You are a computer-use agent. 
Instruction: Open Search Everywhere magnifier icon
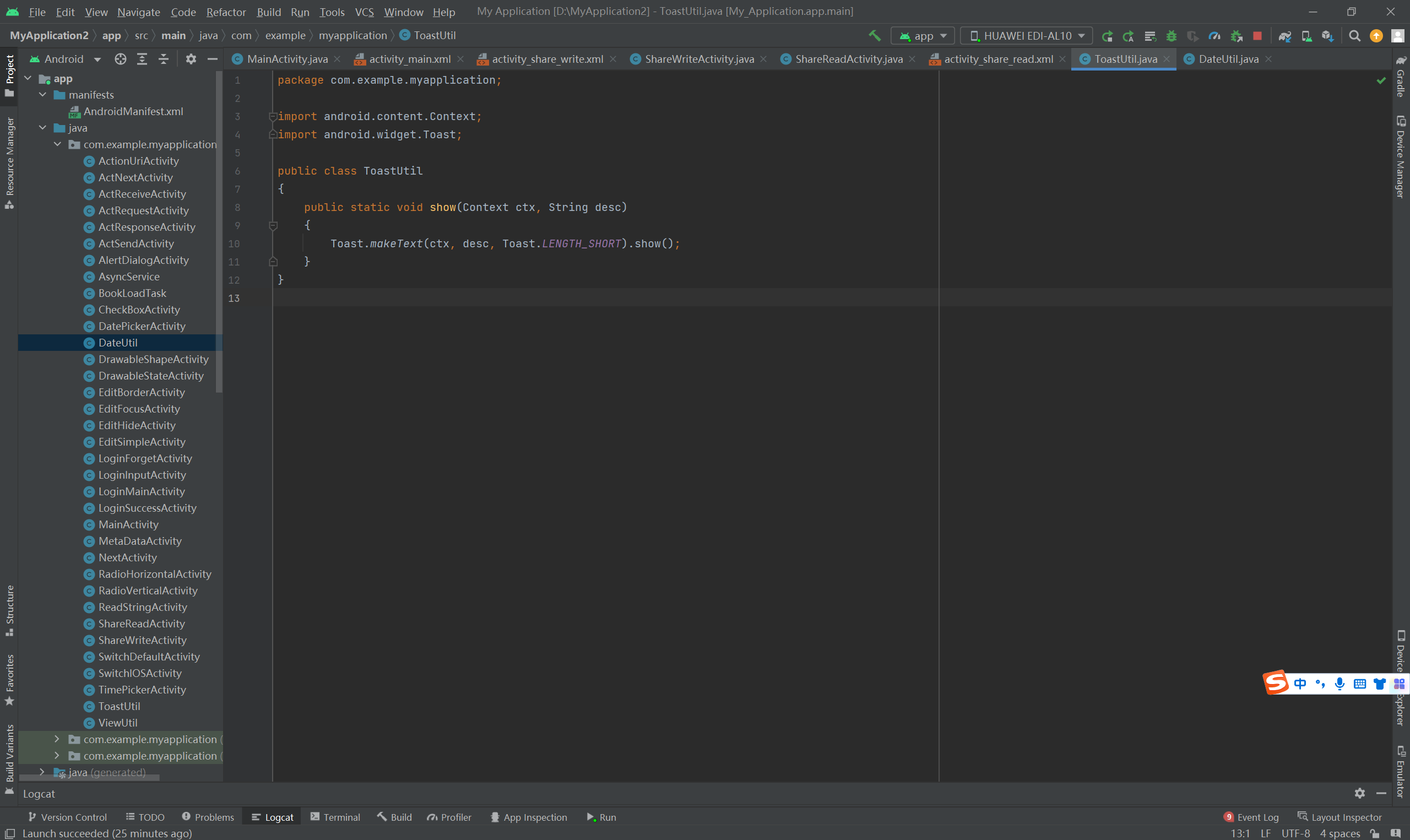coord(1354,36)
